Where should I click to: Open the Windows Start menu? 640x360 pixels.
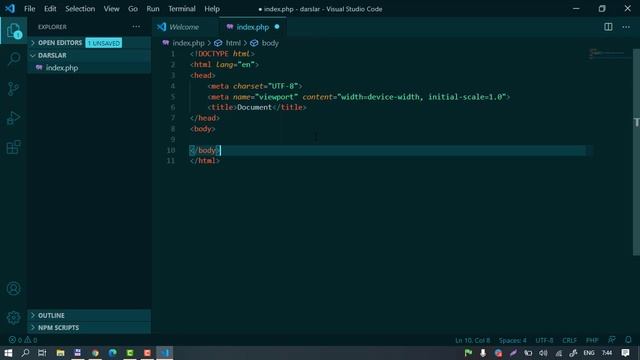[8, 353]
